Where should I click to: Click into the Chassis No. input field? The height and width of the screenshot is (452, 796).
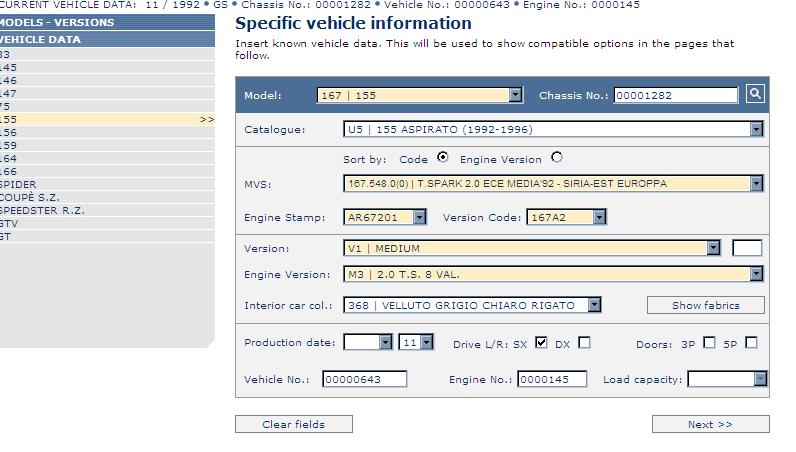tap(675, 96)
